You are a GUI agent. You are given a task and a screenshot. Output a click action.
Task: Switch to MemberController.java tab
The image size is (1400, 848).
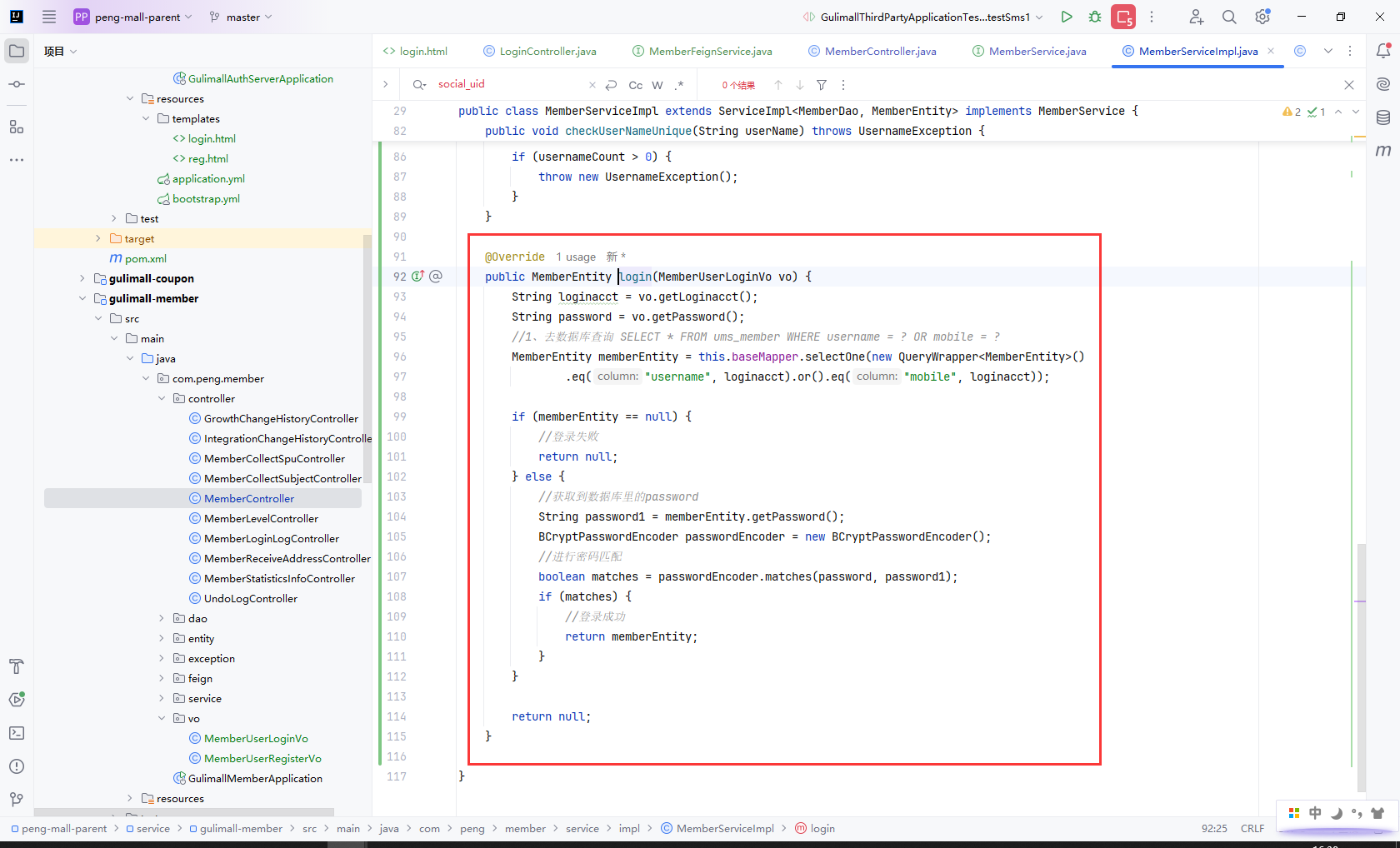[x=872, y=51]
